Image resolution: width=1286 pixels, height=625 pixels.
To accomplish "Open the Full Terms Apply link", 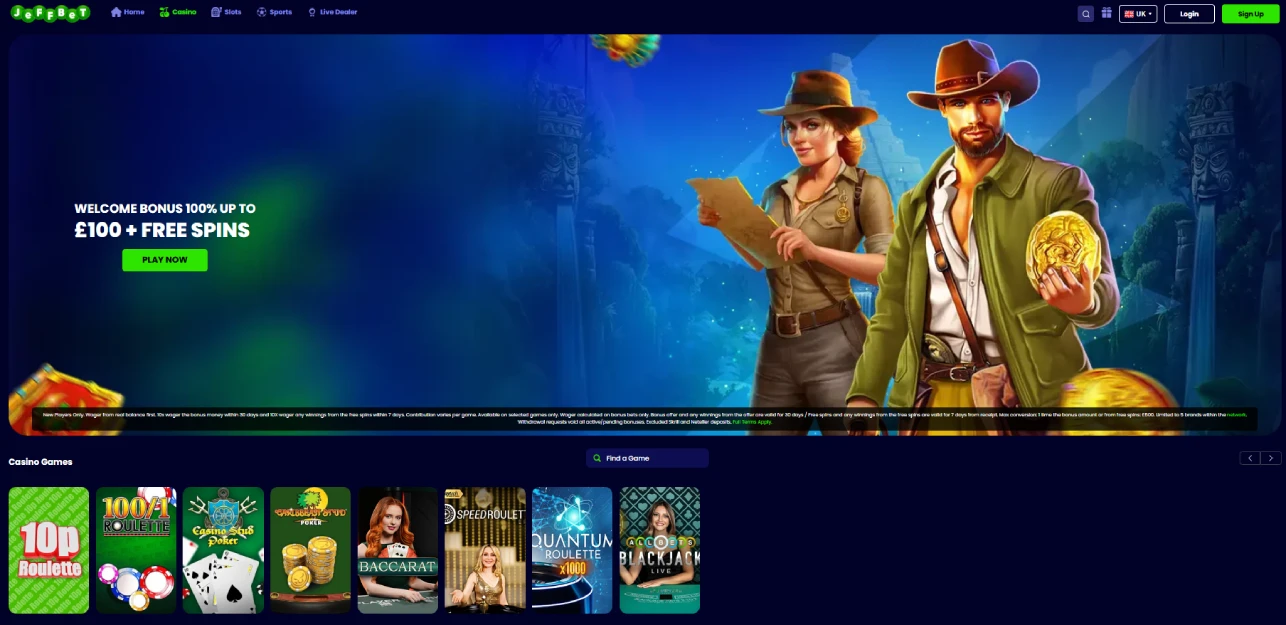I will (x=752, y=422).
